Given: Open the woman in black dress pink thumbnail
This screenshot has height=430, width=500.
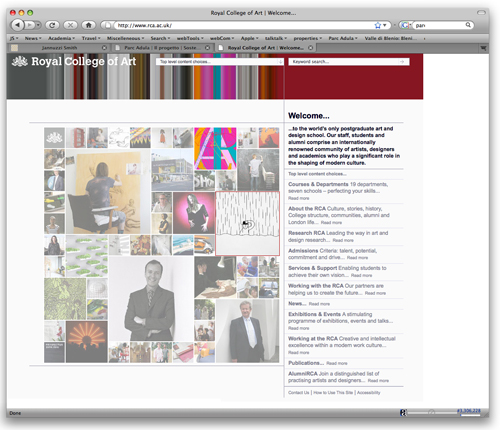Looking at the screenshot, I should coord(194,213).
